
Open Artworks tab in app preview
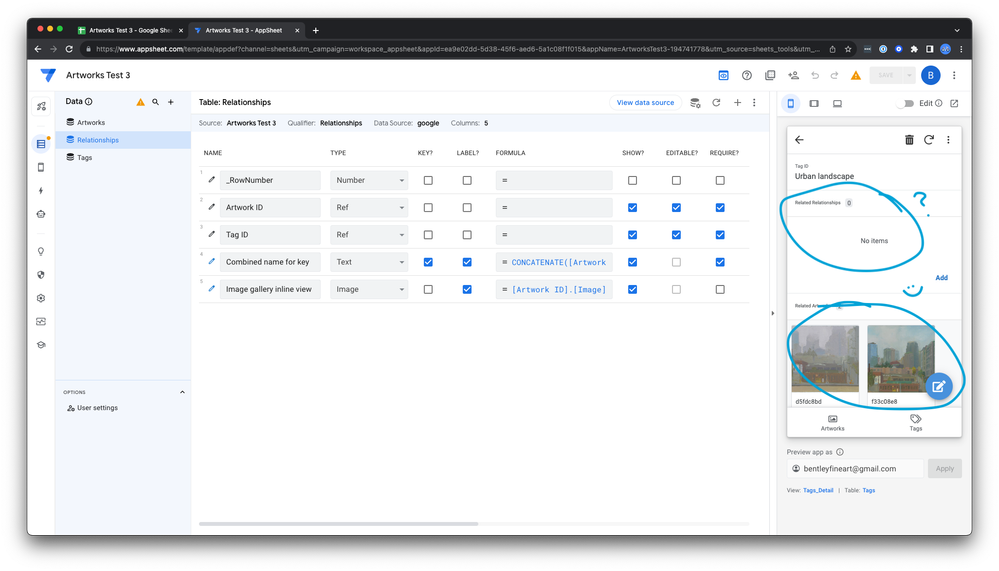click(832, 423)
